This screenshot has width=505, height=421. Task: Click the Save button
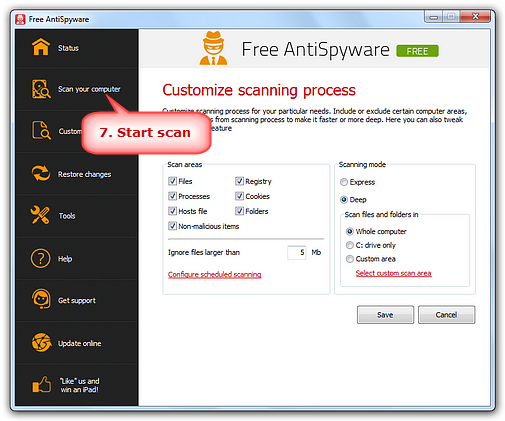click(385, 315)
